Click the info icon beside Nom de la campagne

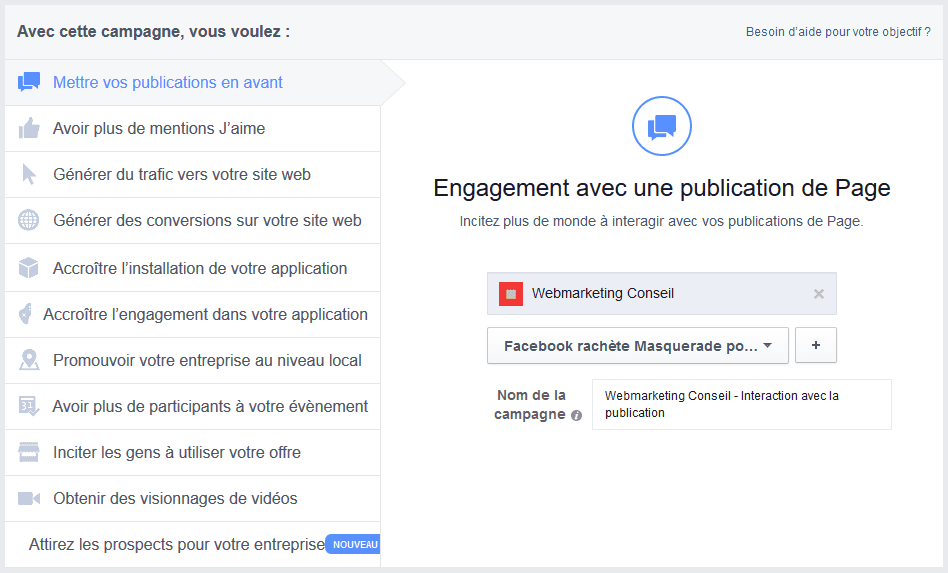pos(576,415)
